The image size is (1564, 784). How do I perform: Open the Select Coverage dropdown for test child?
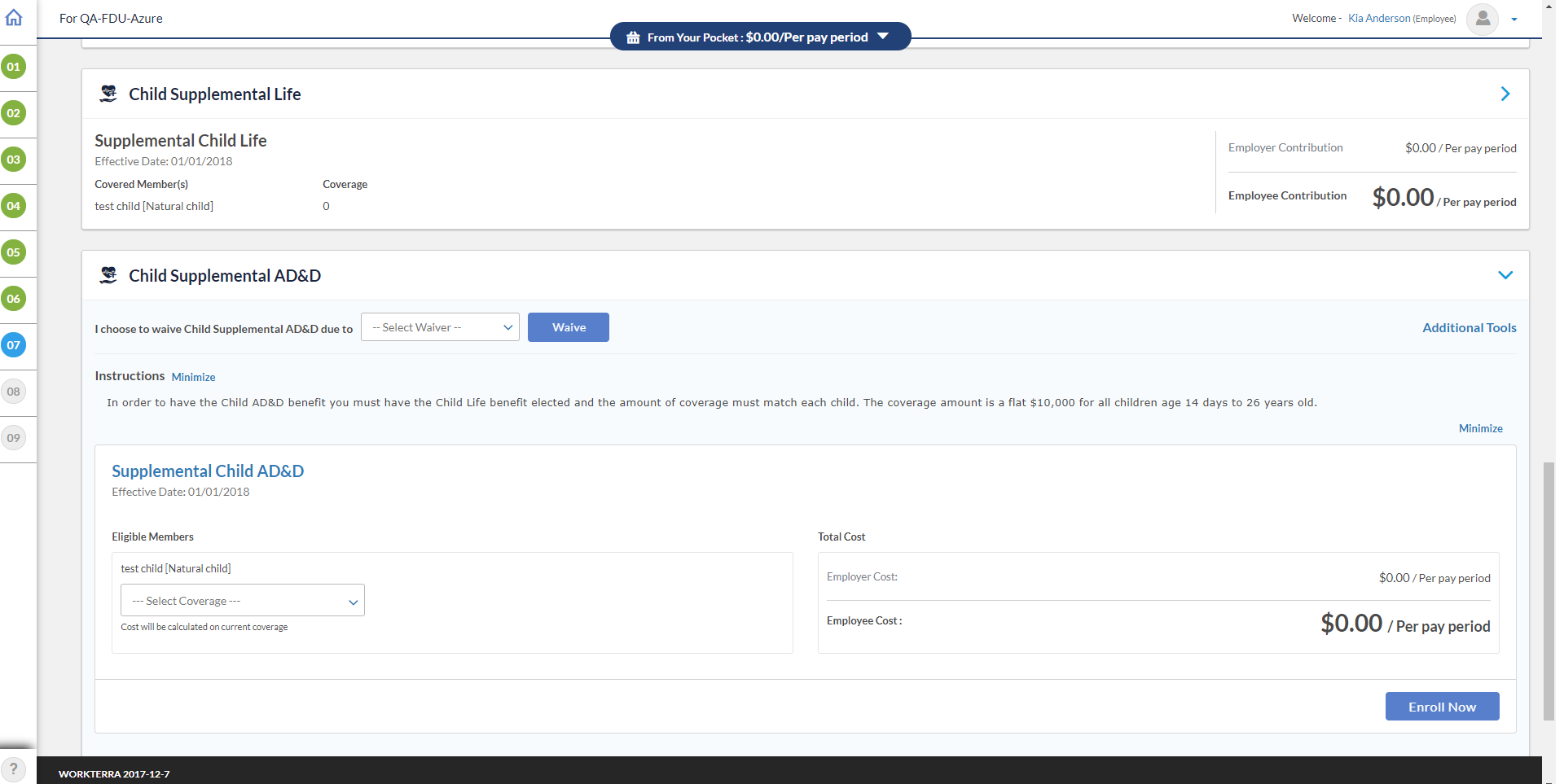[x=243, y=601]
